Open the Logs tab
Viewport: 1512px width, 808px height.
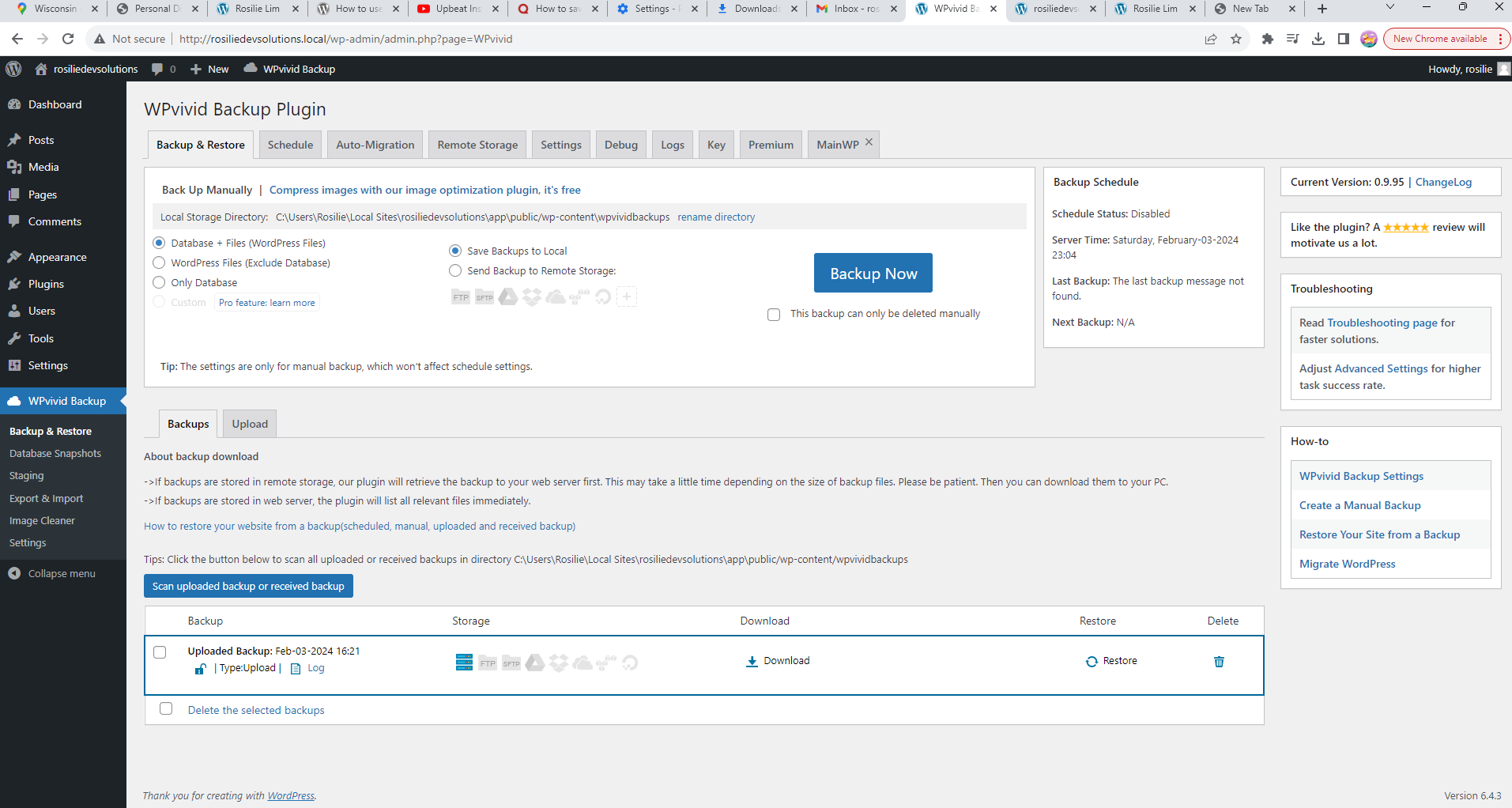point(673,145)
